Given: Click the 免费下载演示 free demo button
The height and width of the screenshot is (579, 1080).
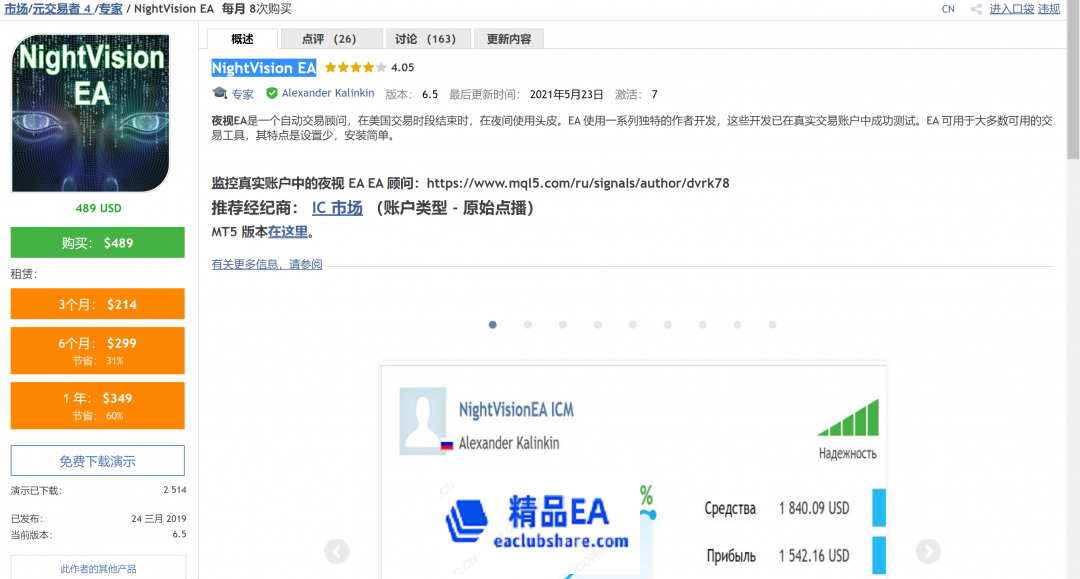Looking at the screenshot, I should (97, 461).
